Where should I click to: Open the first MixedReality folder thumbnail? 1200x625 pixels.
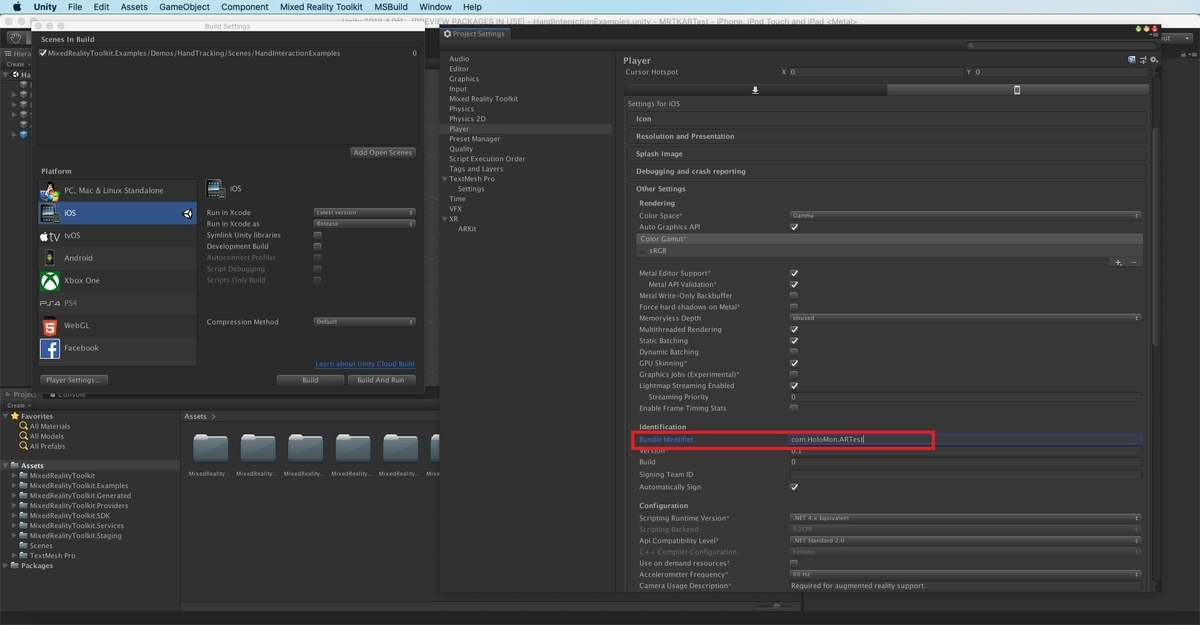click(210, 449)
